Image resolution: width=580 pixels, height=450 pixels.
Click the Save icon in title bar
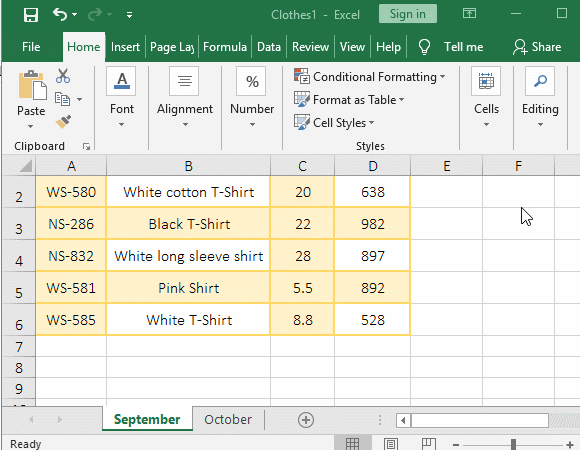pos(30,15)
